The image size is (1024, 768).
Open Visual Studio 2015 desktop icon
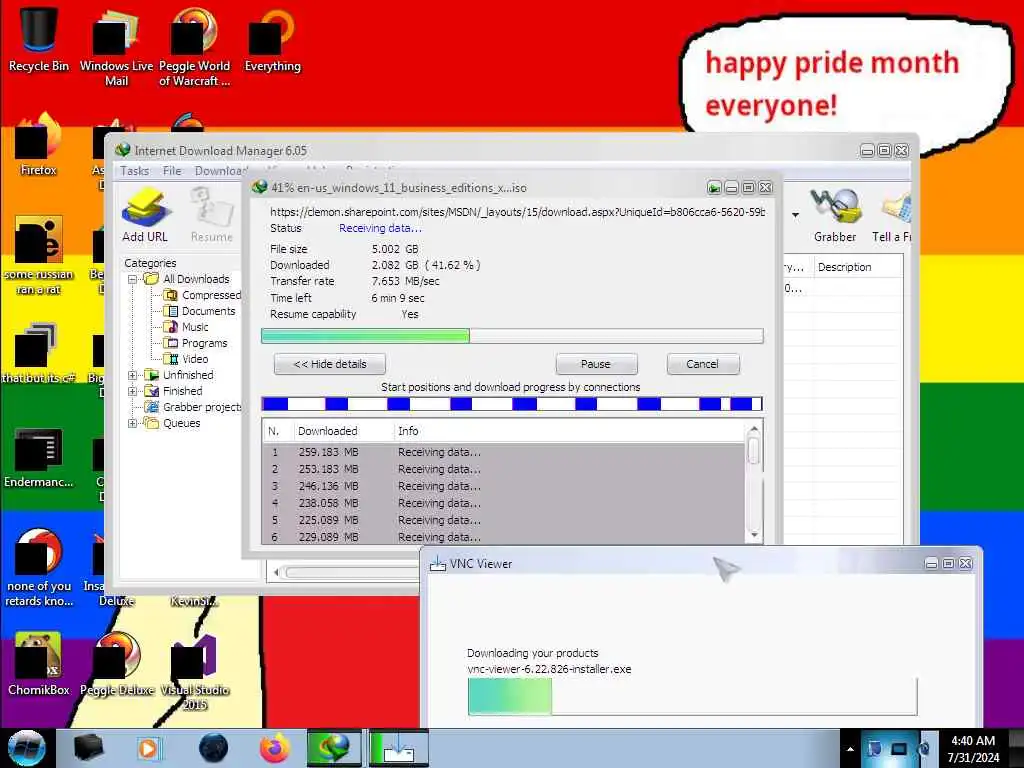click(195, 671)
